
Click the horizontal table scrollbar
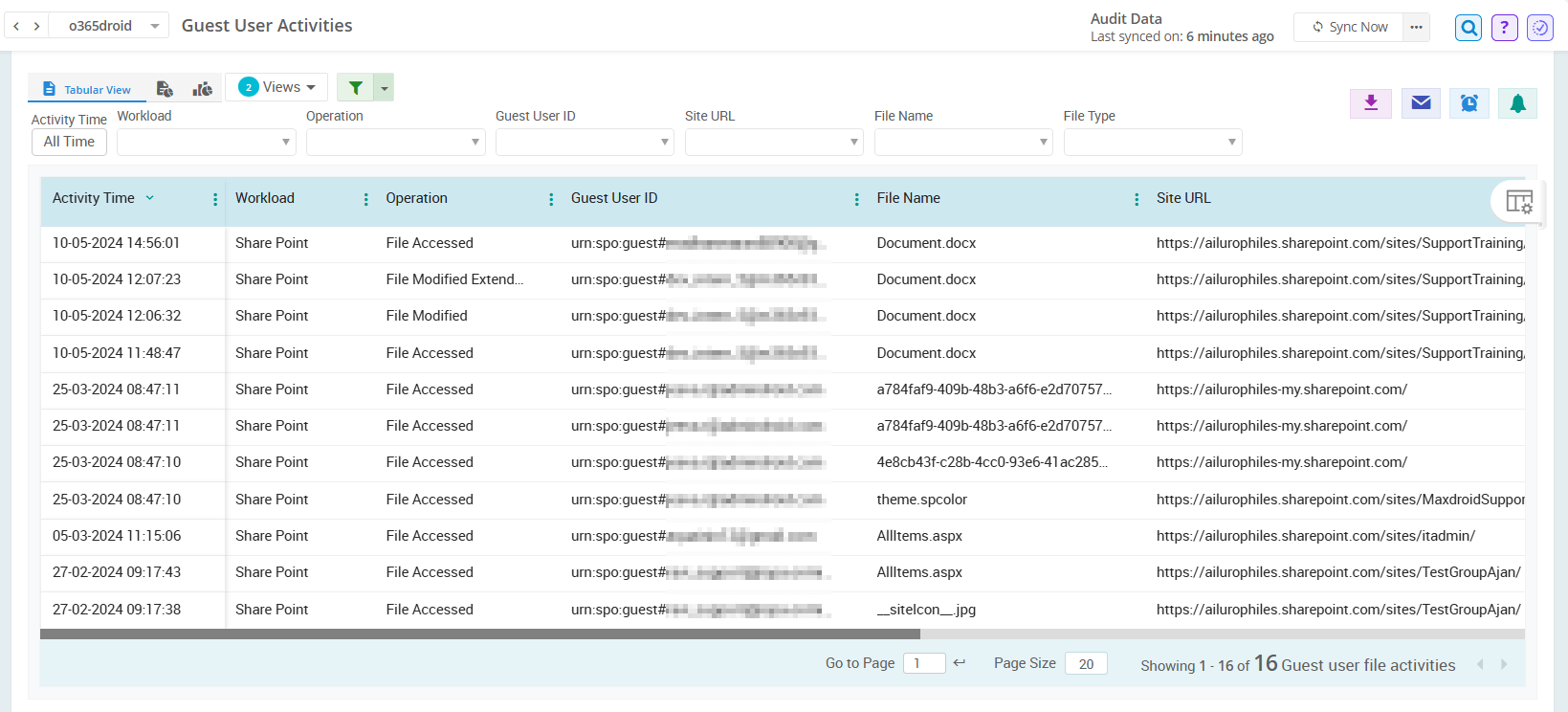click(x=480, y=634)
